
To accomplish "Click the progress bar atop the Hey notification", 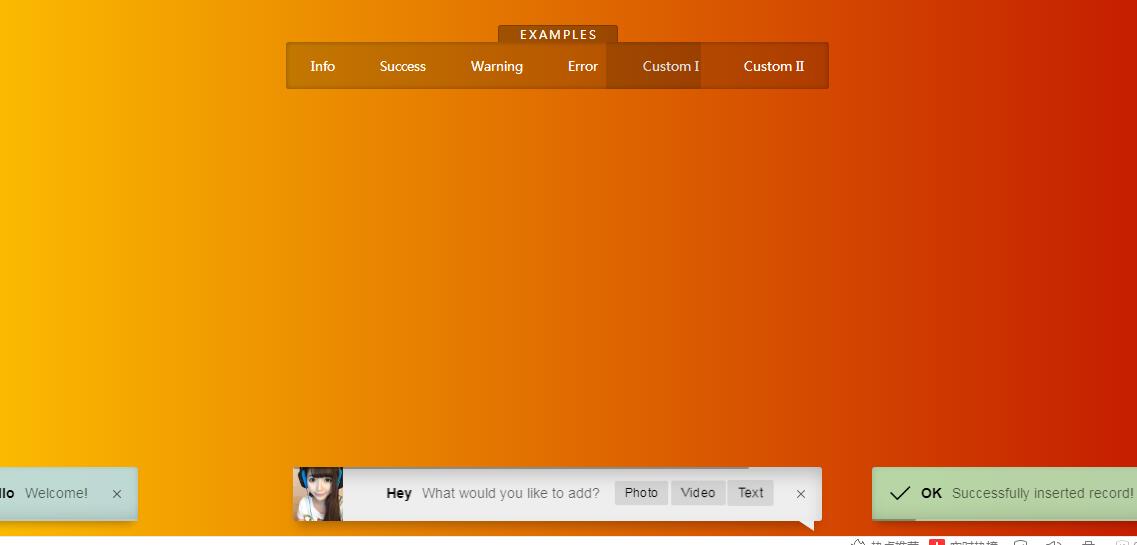I will pos(545,468).
